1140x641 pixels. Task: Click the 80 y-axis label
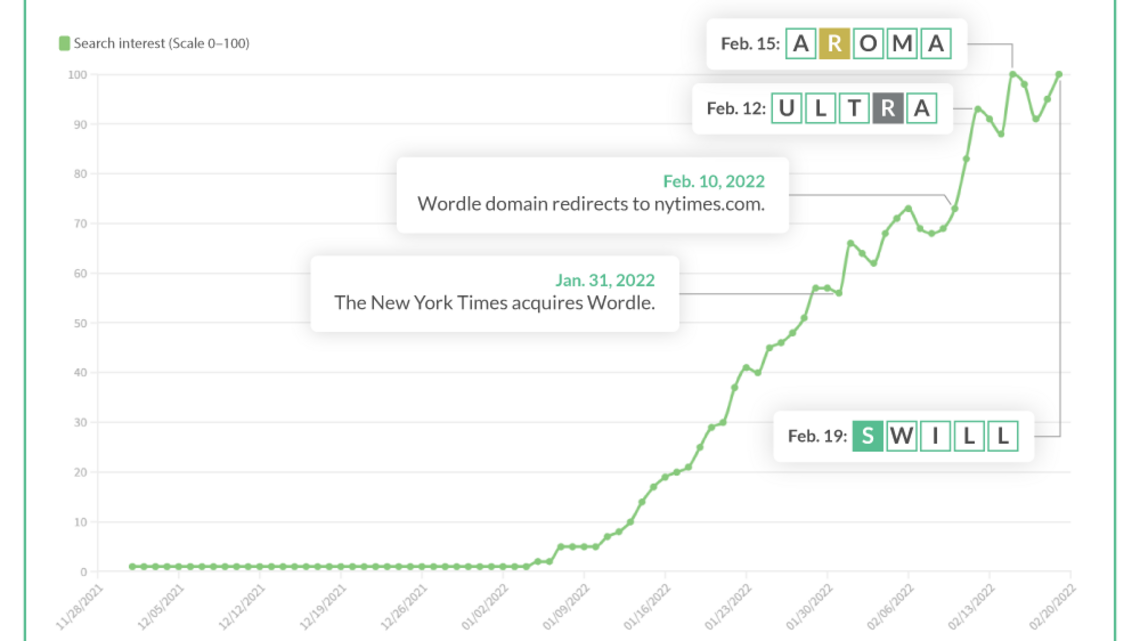(80, 174)
